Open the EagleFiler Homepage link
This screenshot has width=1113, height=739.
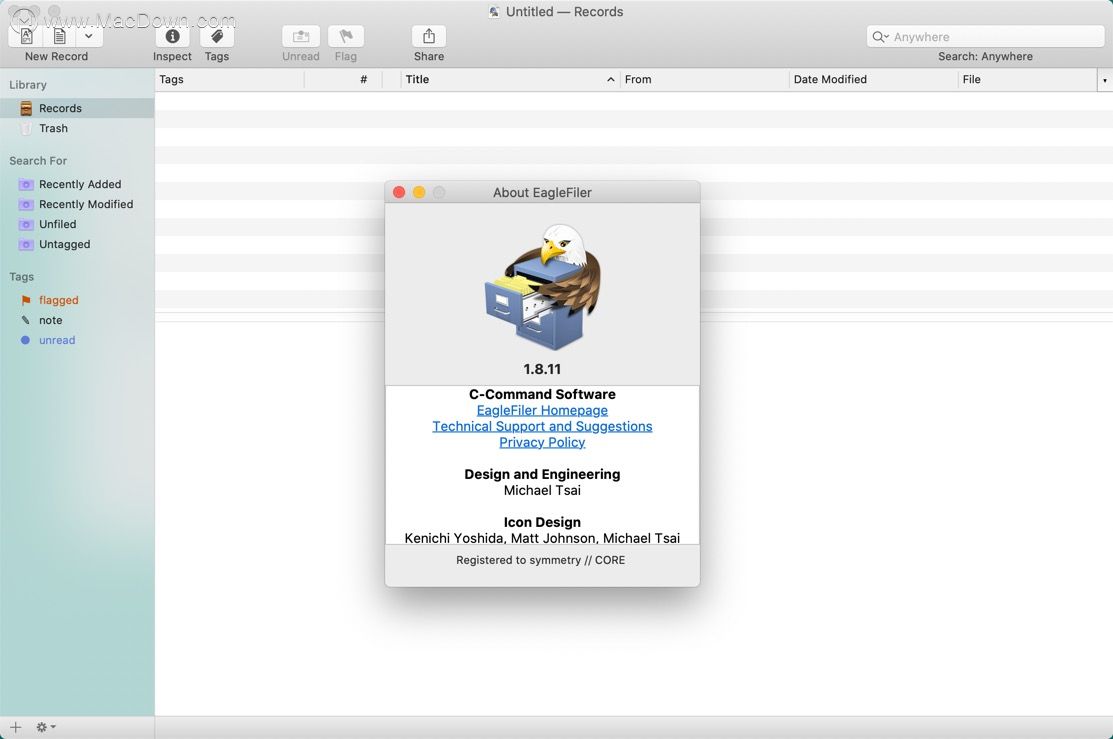point(542,410)
